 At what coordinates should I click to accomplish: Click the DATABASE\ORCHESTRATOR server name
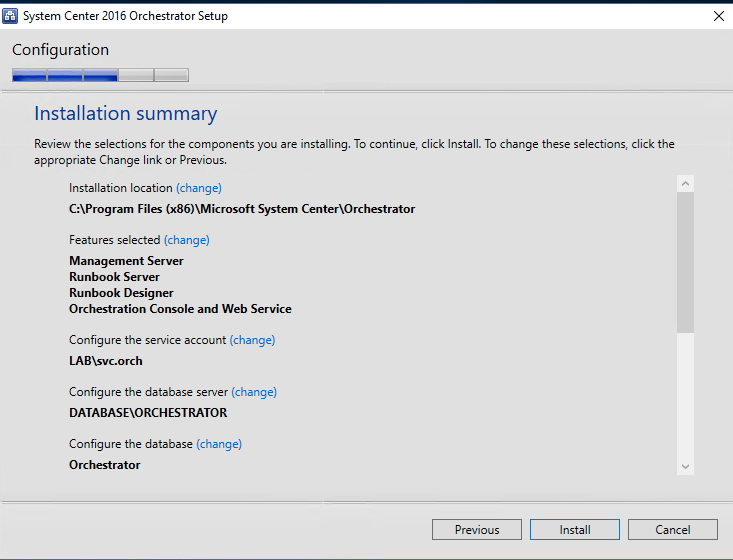coord(148,413)
